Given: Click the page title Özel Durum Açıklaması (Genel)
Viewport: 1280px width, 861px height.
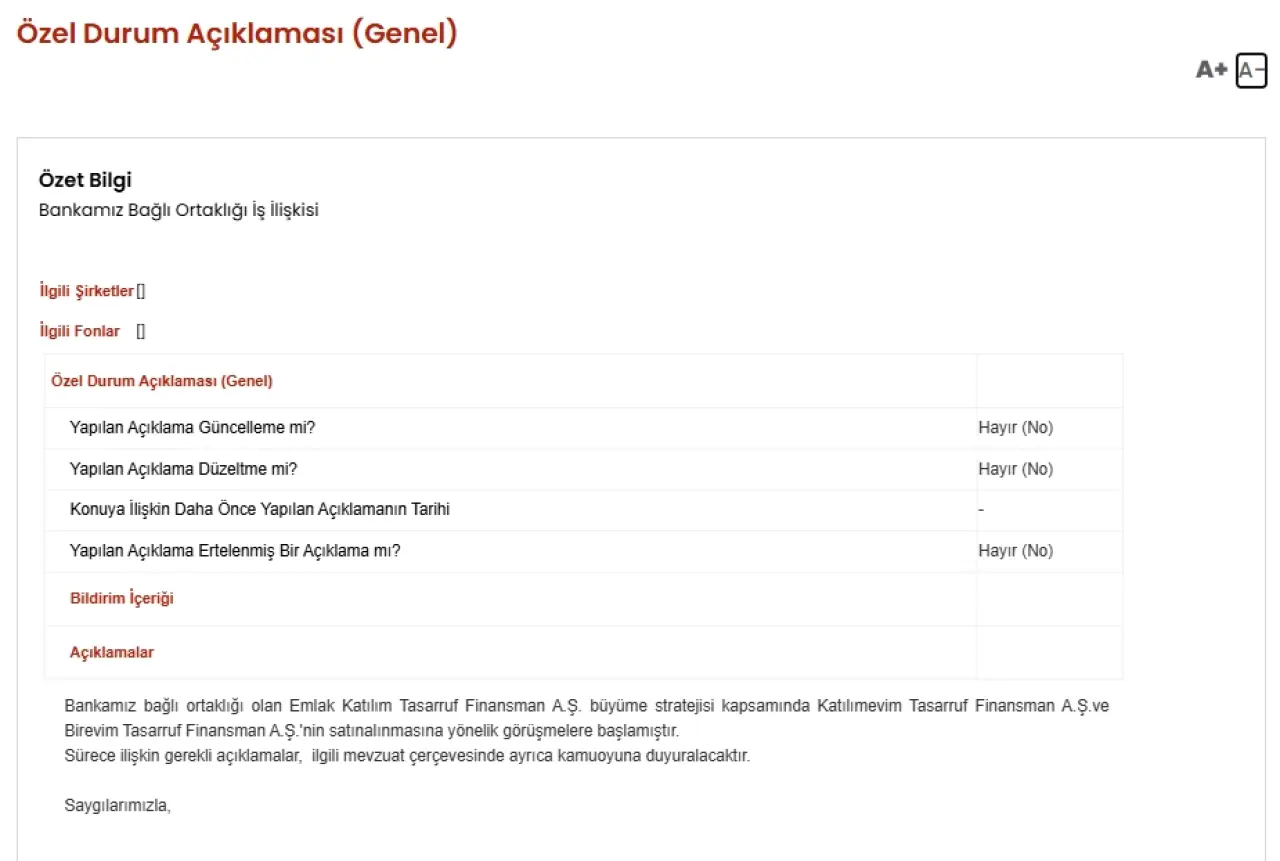Looking at the screenshot, I should coord(237,33).
